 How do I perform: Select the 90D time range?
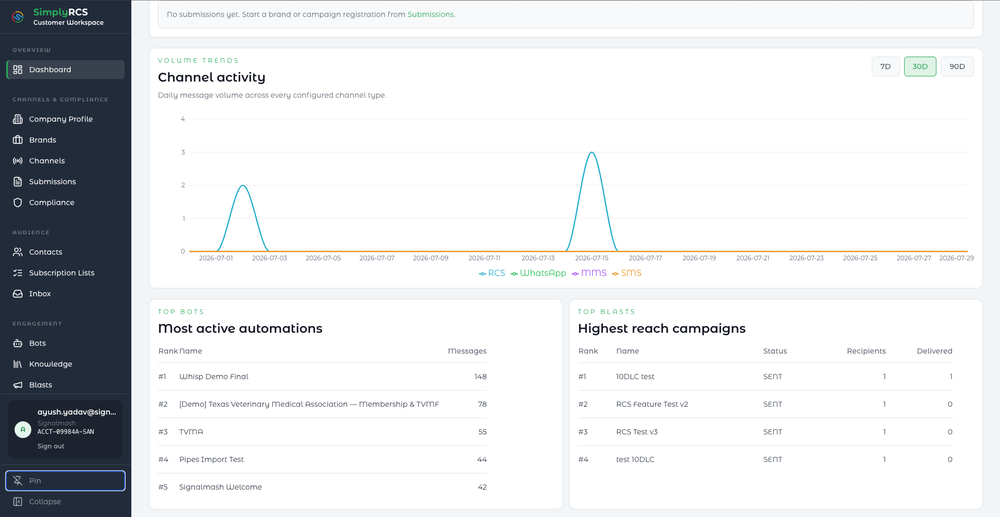(957, 66)
